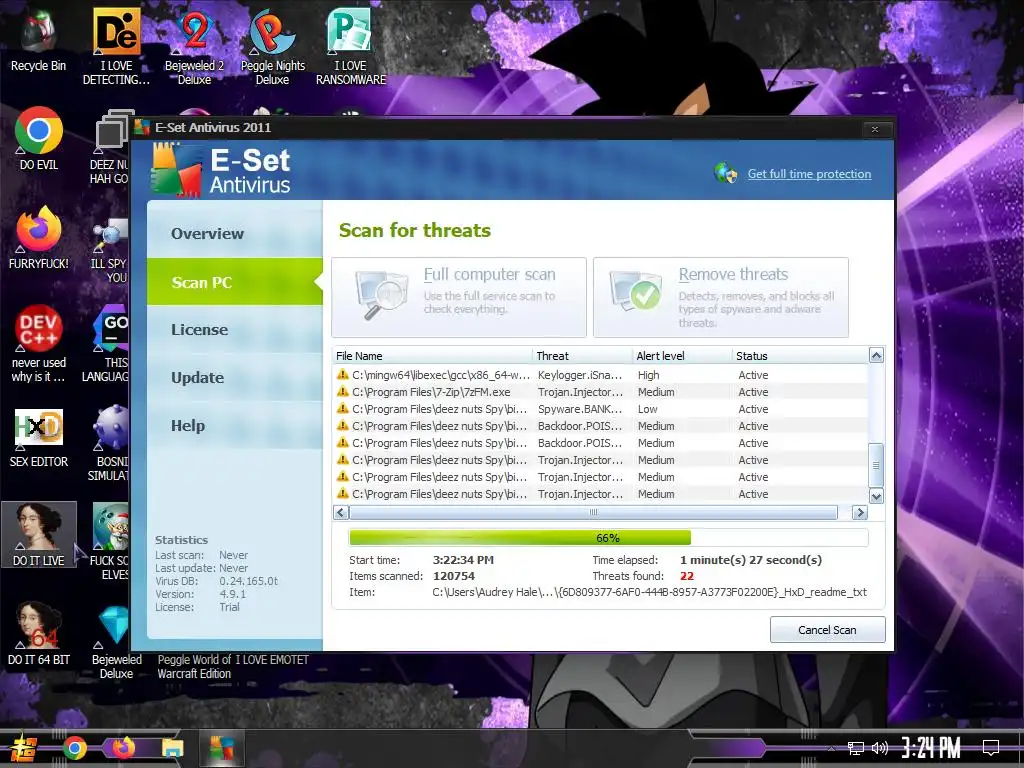Sort by the Alert level column header

[682, 356]
